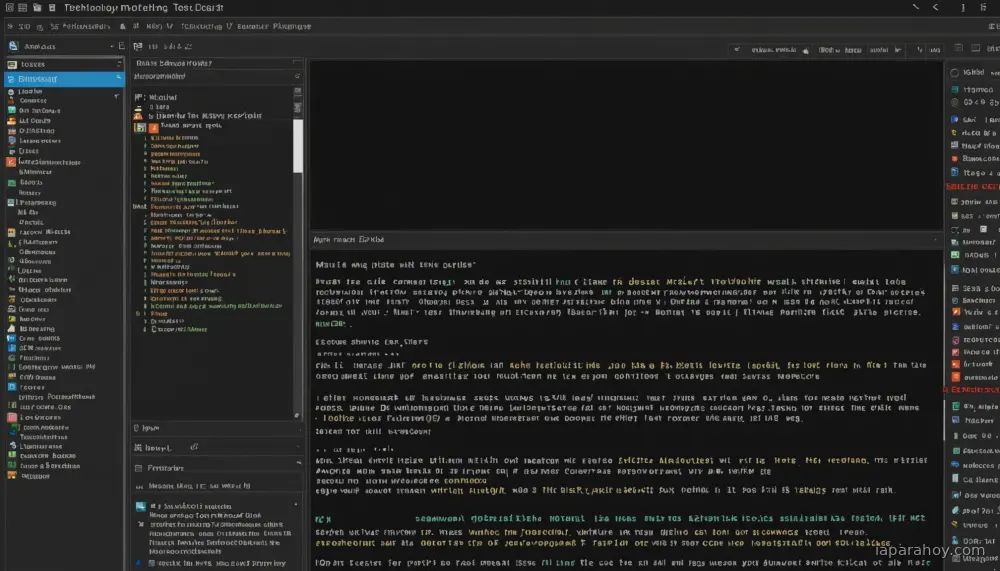Click the back arrow in the title bar
The width and height of the screenshot is (1000, 571).
tap(936, 8)
